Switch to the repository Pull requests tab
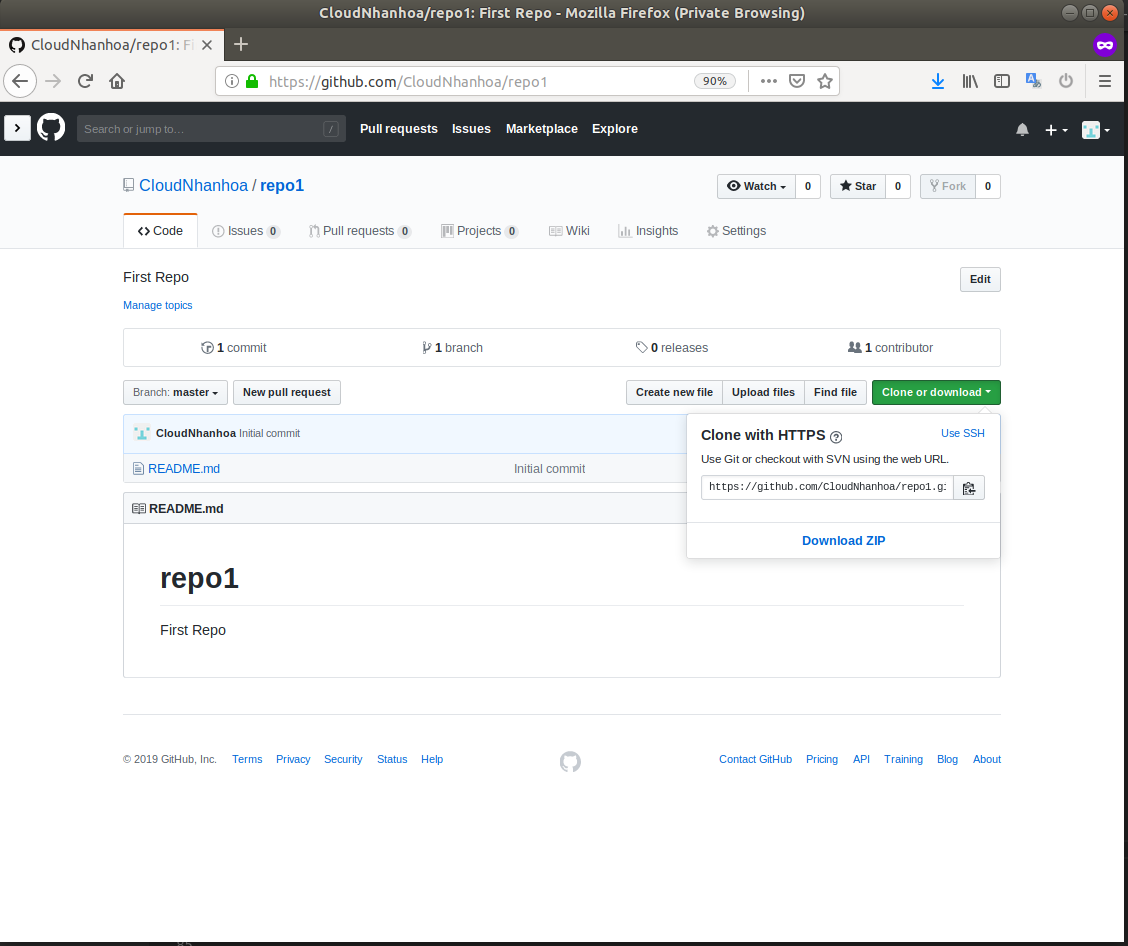This screenshot has width=1128, height=946. coord(360,231)
